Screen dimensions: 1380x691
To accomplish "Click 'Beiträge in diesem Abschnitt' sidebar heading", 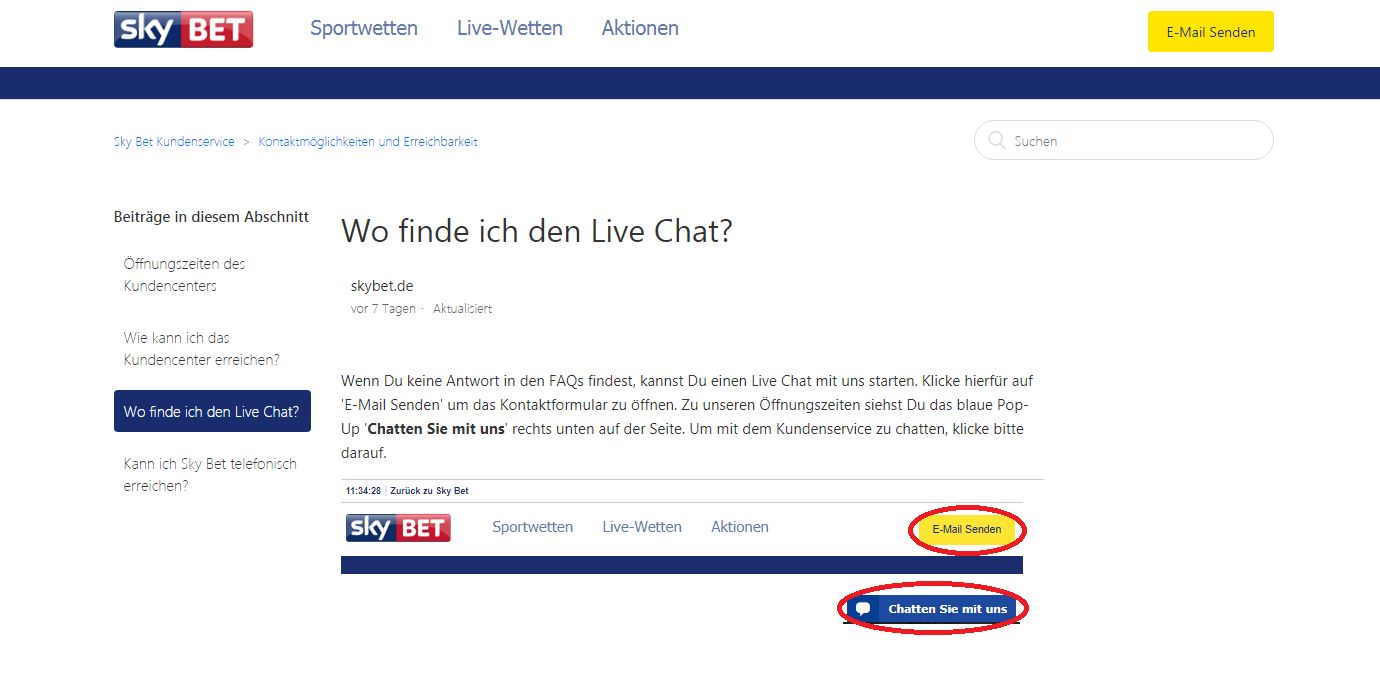I will click(211, 217).
